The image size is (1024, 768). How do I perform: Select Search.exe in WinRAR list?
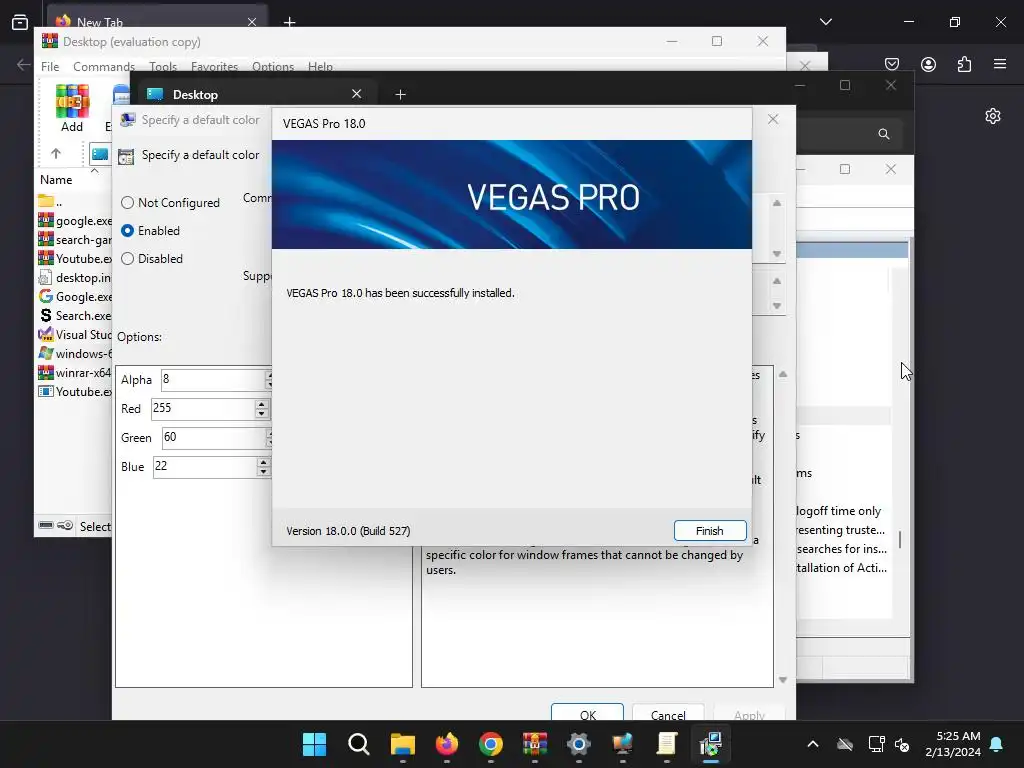click(x=74, y=315)
